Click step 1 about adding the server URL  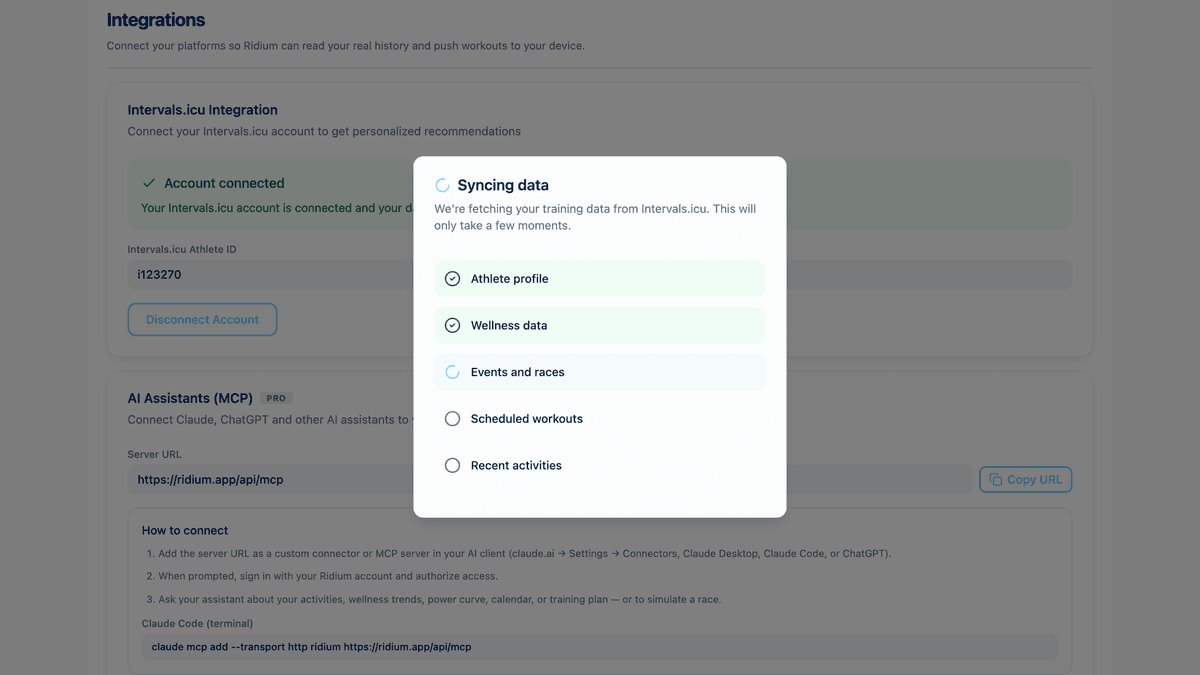click(519, 553)
